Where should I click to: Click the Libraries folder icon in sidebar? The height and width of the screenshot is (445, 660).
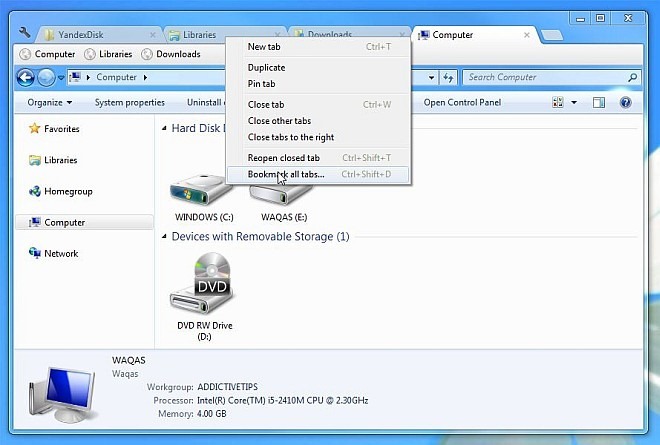tap(35, 160)
